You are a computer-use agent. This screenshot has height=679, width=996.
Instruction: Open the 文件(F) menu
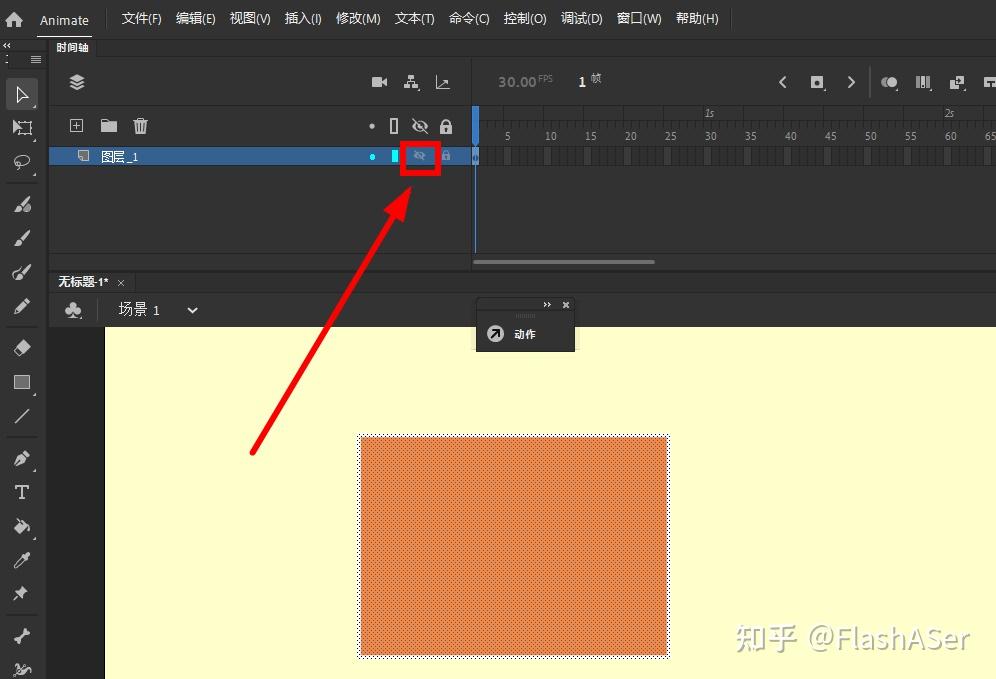coord(140,18)
